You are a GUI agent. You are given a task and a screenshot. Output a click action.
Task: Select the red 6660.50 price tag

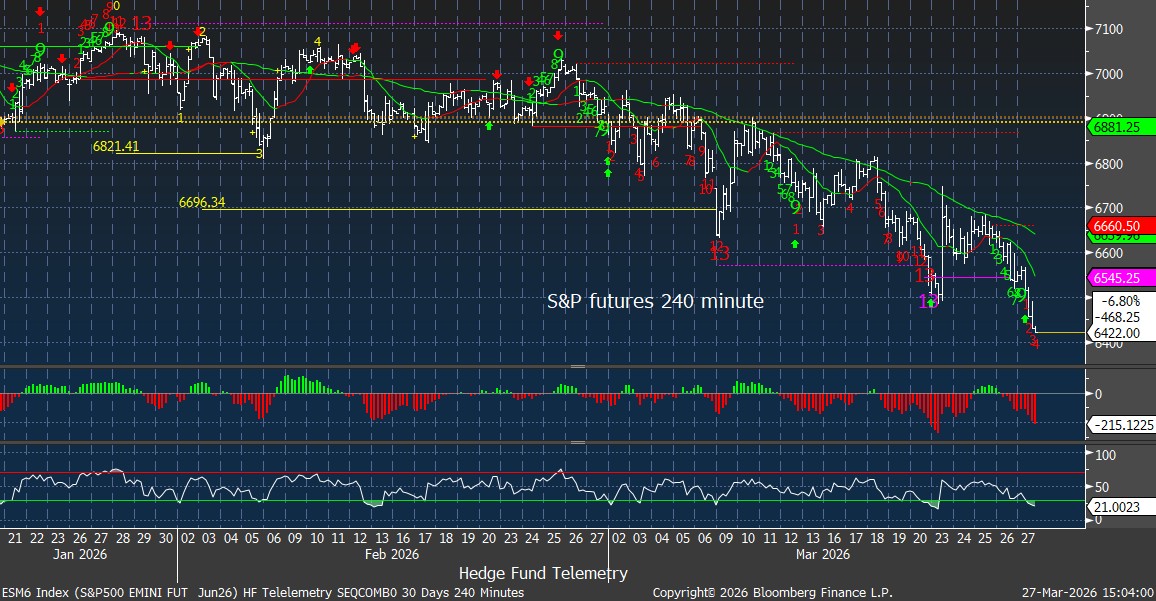click(x=1118, y=227)
